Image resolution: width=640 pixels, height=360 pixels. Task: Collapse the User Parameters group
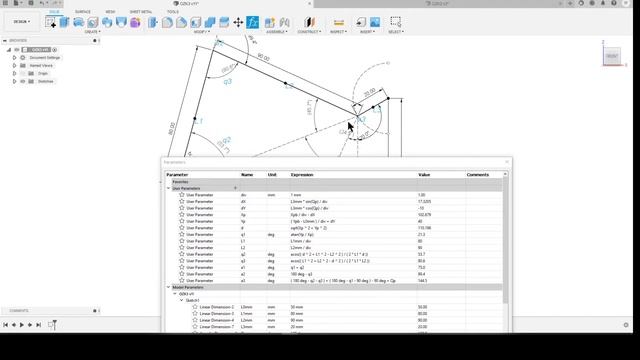(x=168, y=188)
